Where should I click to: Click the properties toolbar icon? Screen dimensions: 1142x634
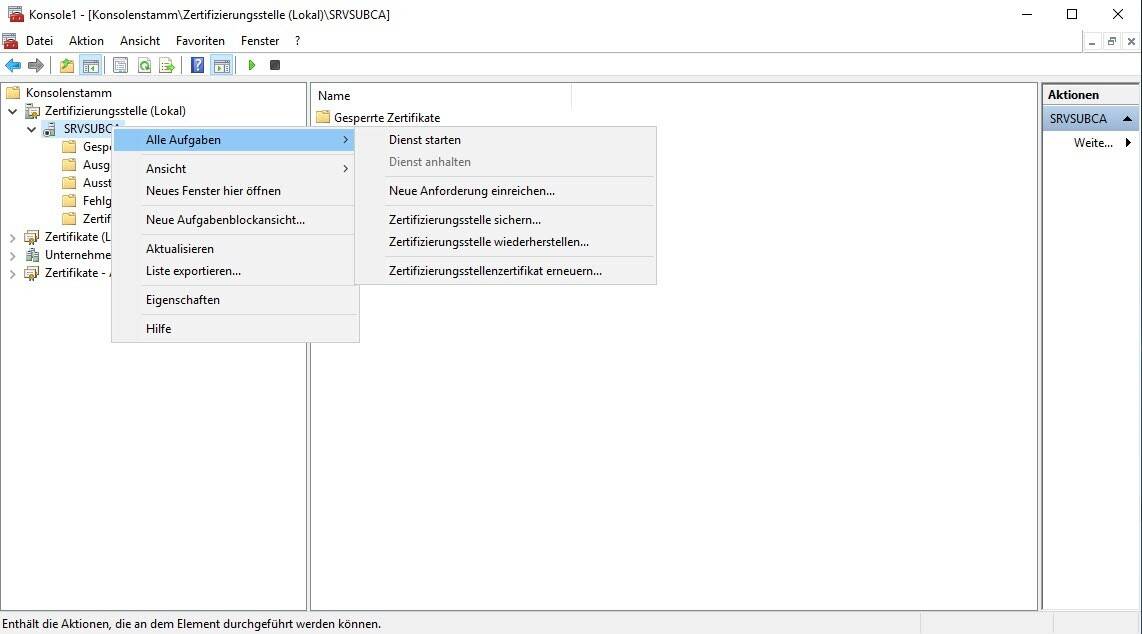pyautogui.click(x=120, y=66)
